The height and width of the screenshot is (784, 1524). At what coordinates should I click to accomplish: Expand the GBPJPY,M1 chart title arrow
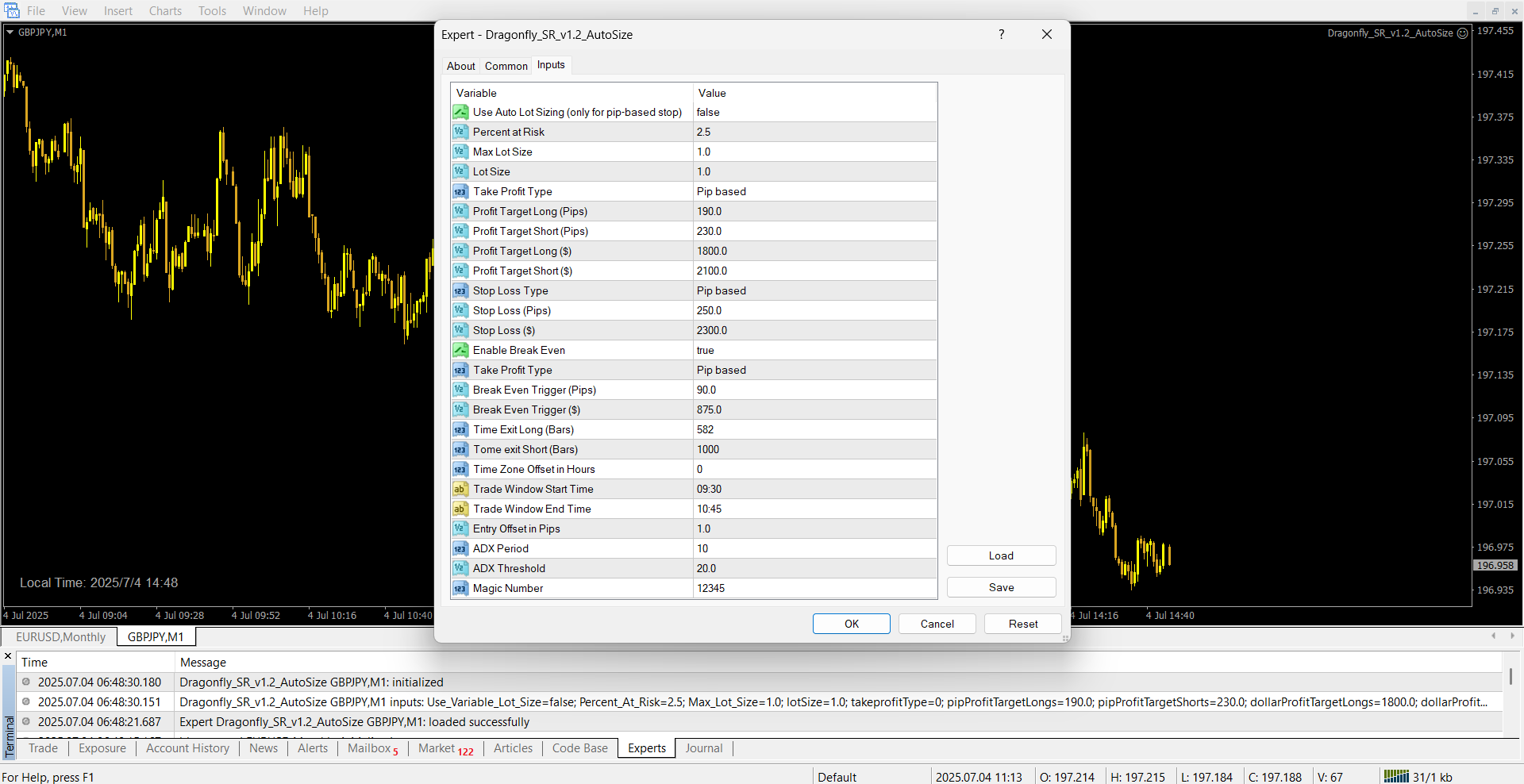tap(10, 33)
